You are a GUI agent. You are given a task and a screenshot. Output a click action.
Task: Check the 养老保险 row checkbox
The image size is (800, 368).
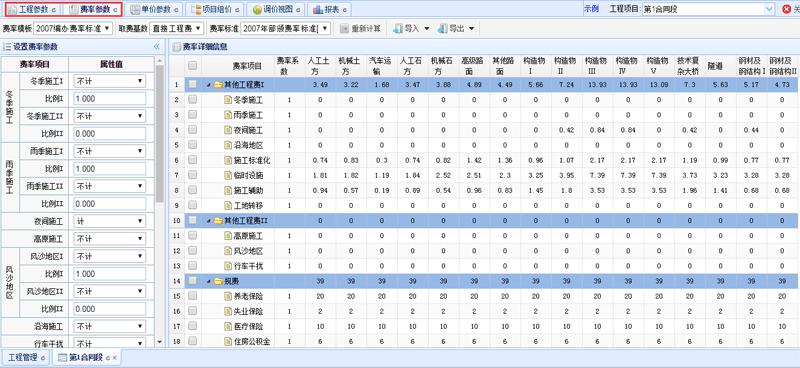[x=192, y=296]
